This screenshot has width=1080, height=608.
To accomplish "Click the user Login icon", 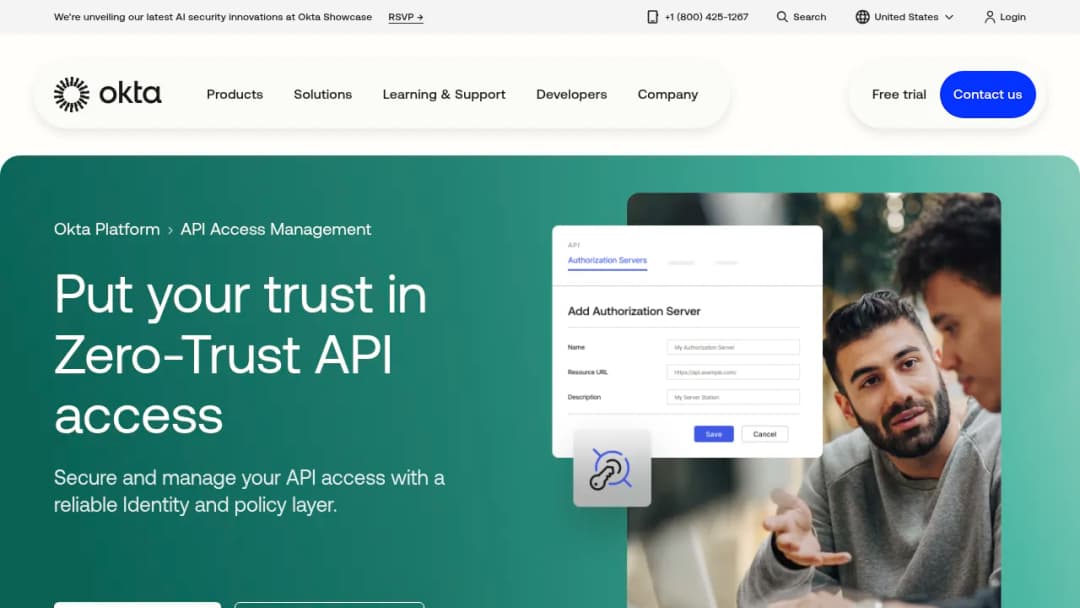I will [990, 17].
